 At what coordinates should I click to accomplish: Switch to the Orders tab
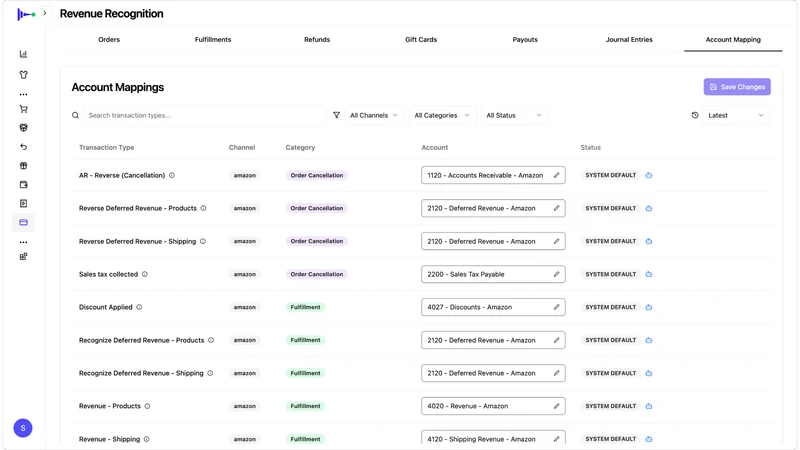click(x=109, y=39)
